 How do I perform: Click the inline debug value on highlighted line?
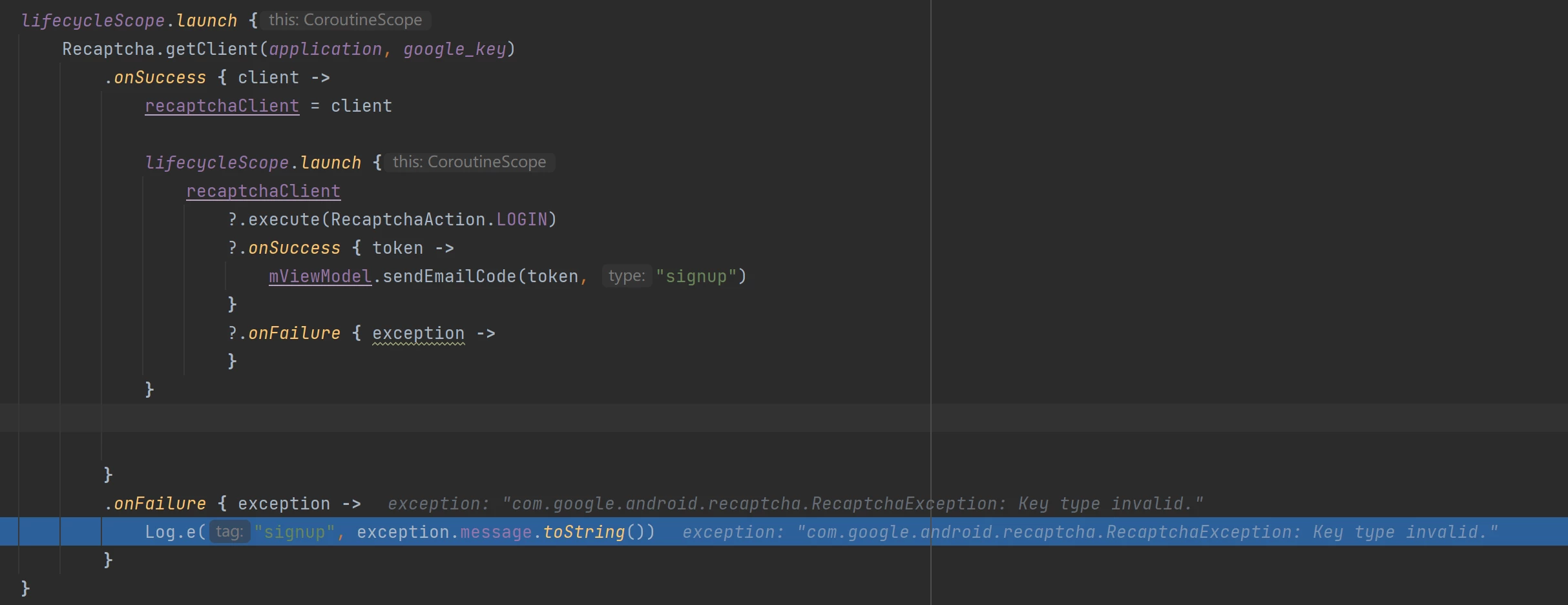coord(1091,532)
